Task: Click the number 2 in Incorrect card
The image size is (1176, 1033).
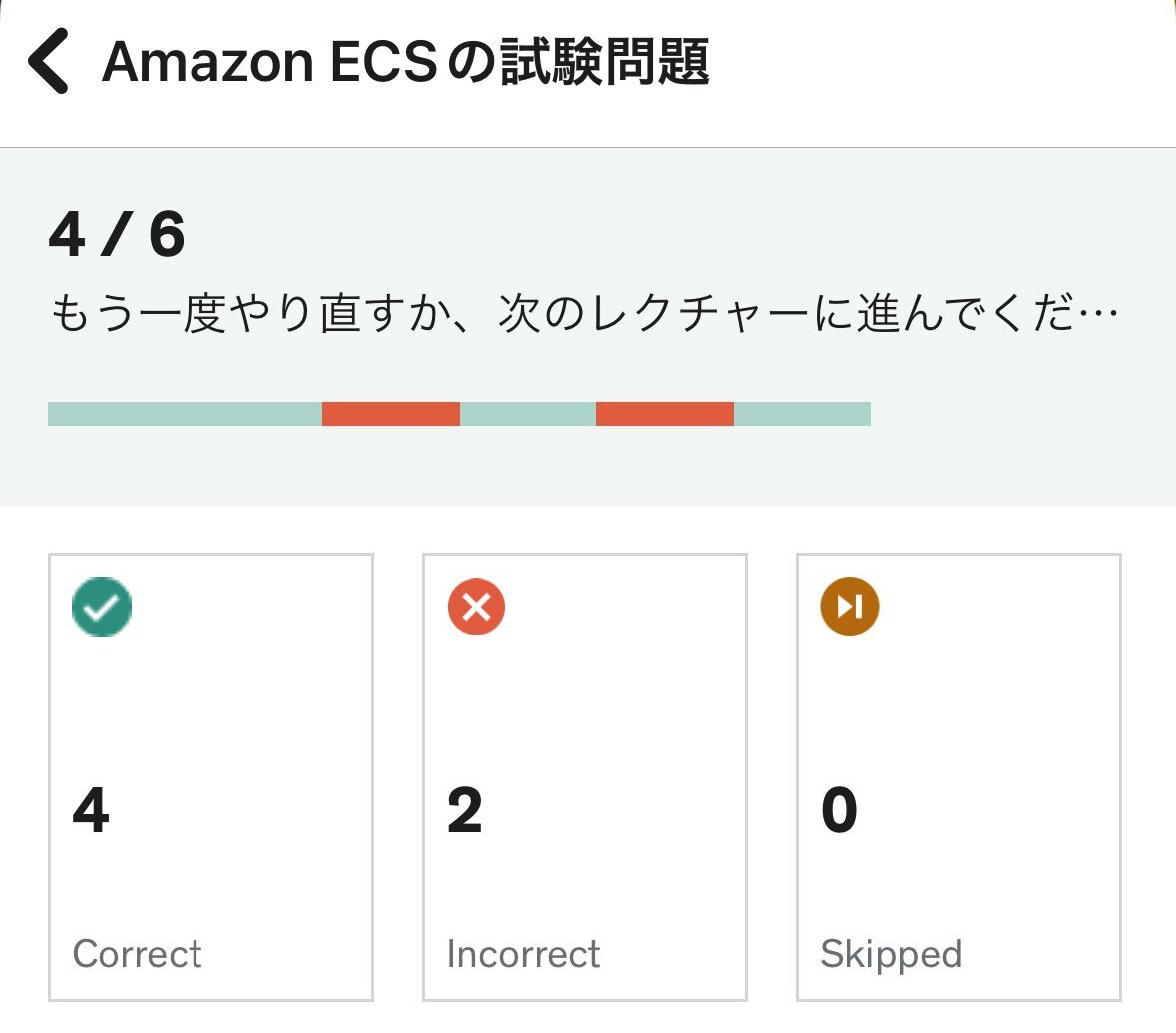Action: [x=464, y=810]
